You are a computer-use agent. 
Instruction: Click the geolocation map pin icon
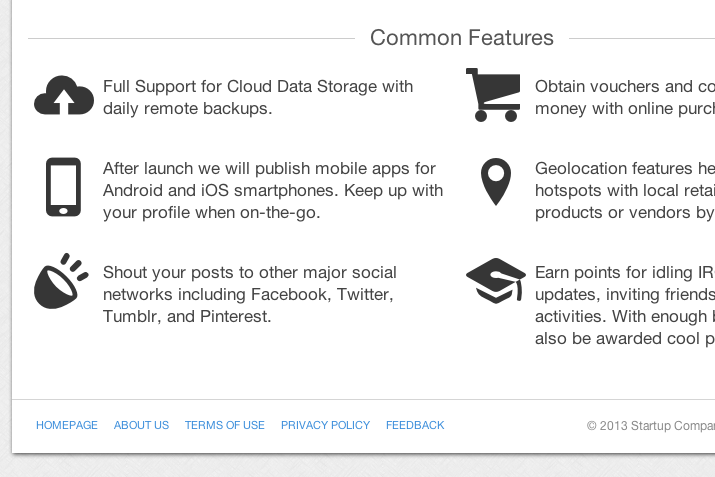click(x=496, y=181)
